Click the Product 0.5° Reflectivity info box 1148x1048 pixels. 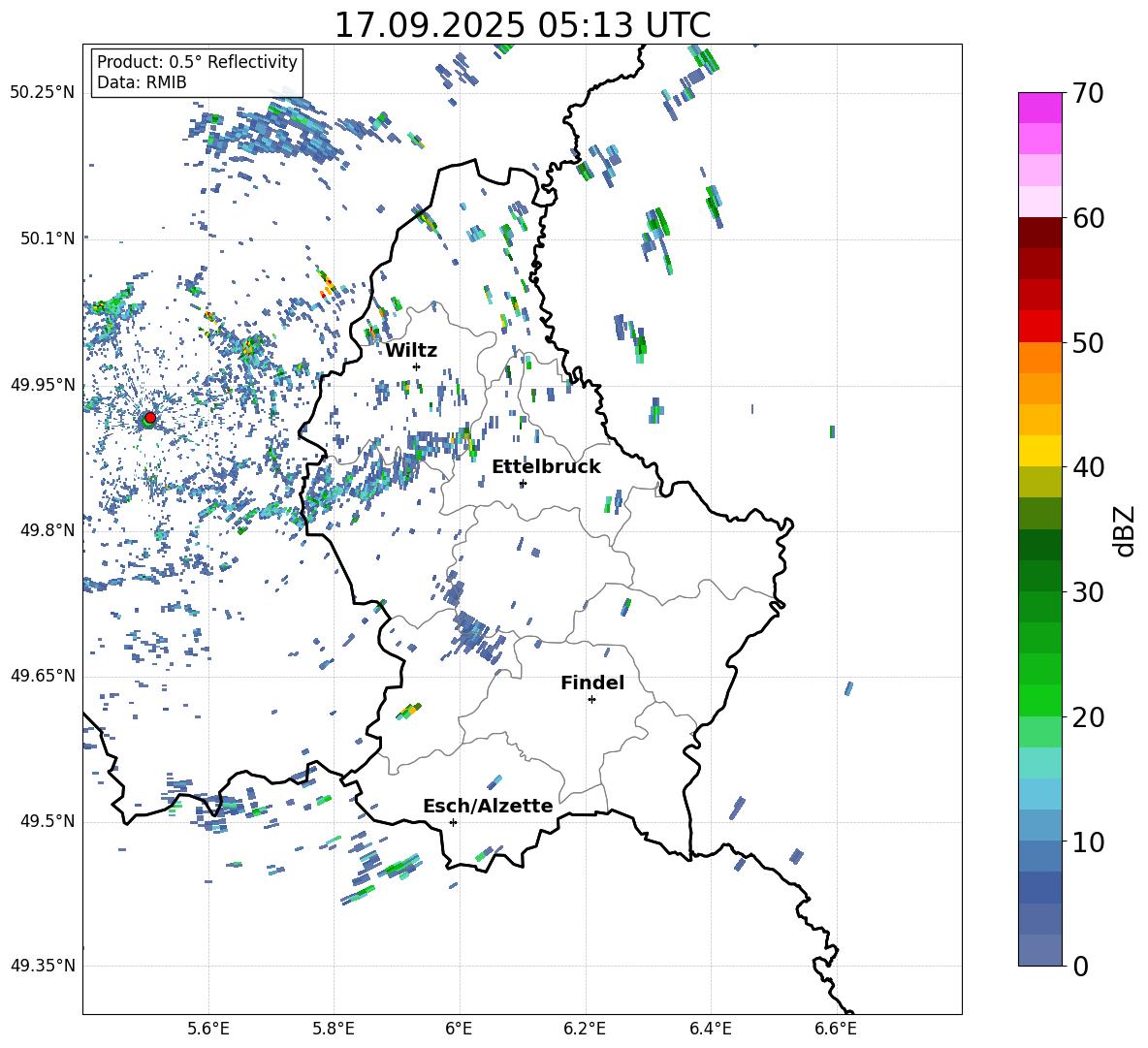tap(197, 73)
